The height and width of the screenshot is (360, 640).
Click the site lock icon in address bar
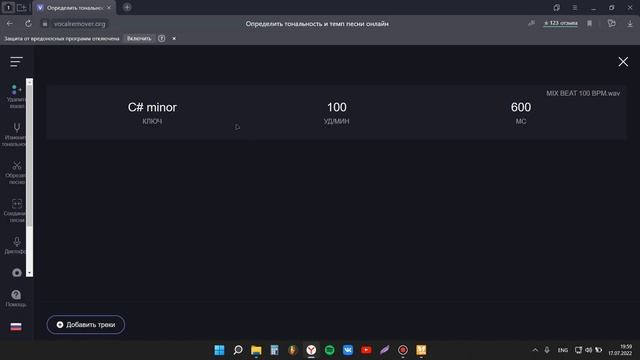[x=45, y=24]
